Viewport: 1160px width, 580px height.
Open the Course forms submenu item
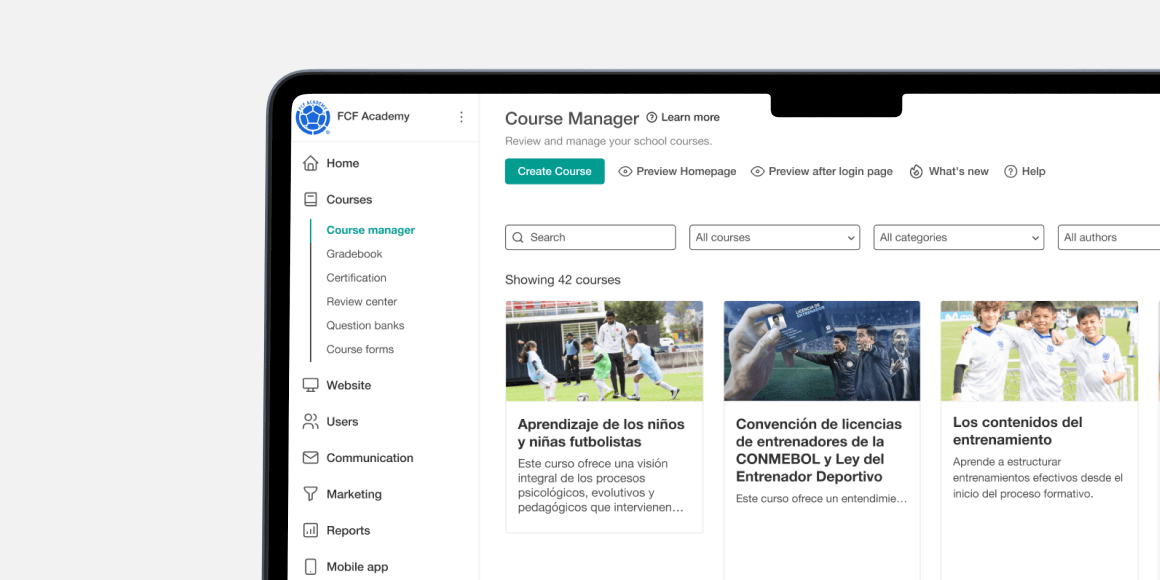360,349
